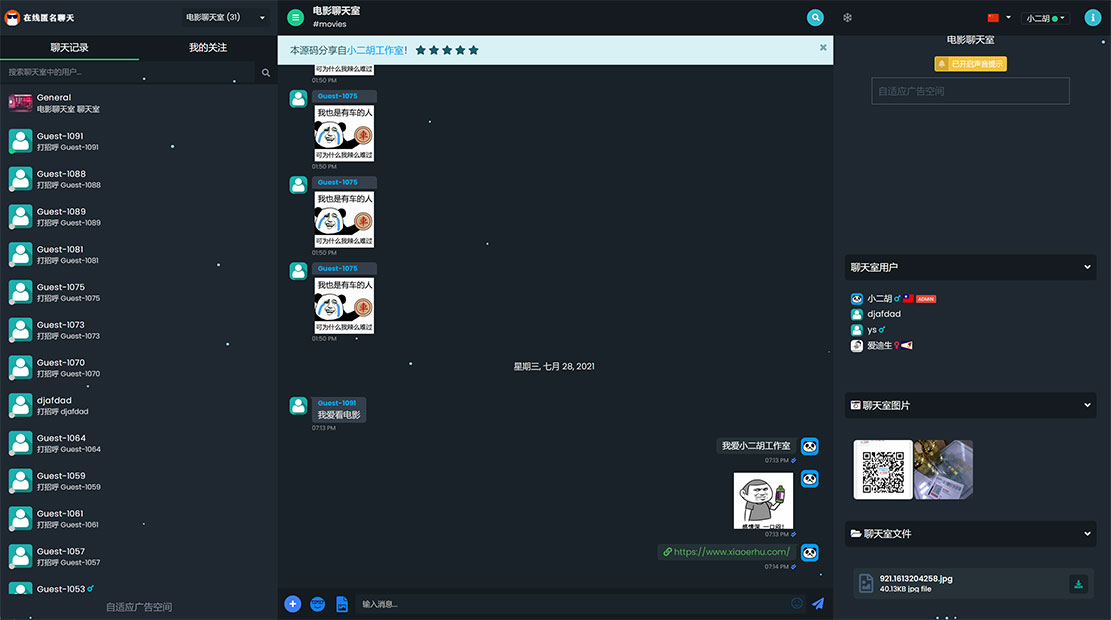Screen dimensions: 1111x620
Task: Open the GIF picker icon
Action: pyautogui.click(x=317, y=604)
